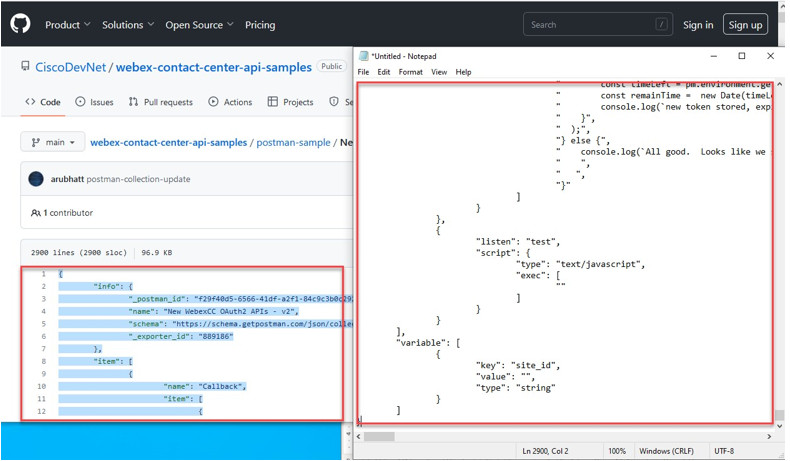The height and width of the screenshot is (461, 790).
Task: Click the 1 contributor text
Action: point(68,213)
